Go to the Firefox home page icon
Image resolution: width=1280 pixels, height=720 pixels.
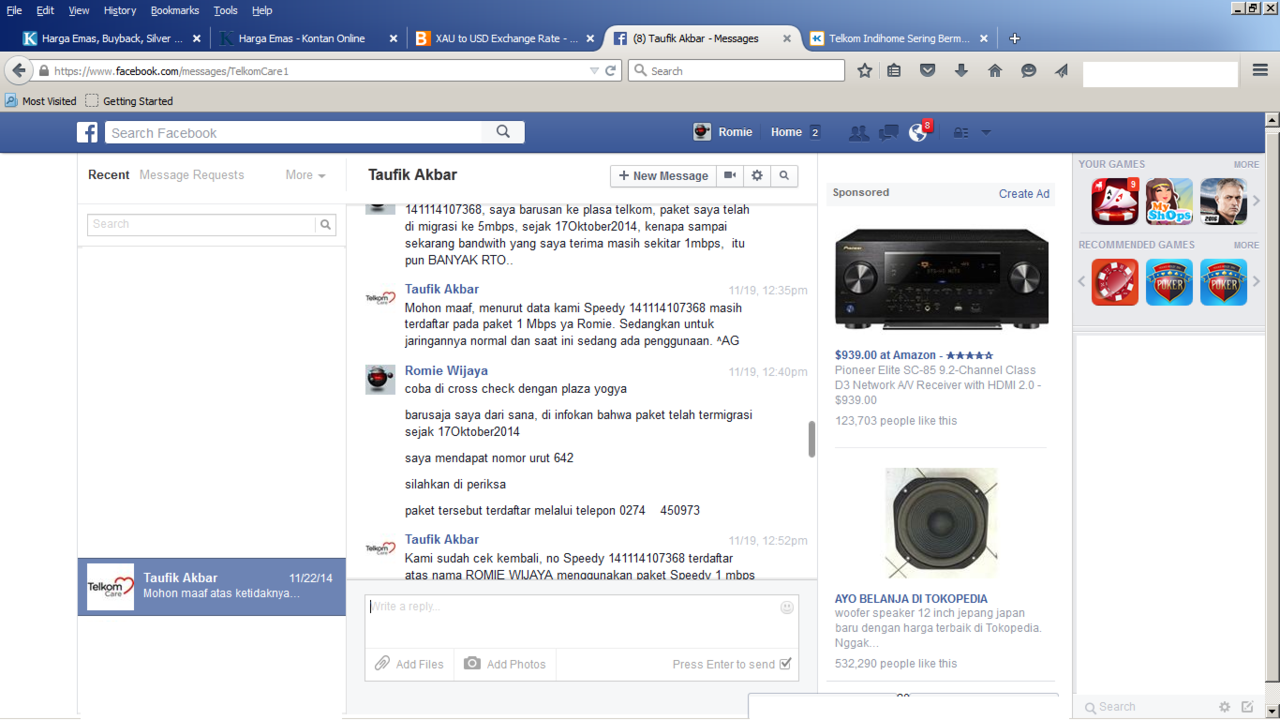[x=995, y=71]
